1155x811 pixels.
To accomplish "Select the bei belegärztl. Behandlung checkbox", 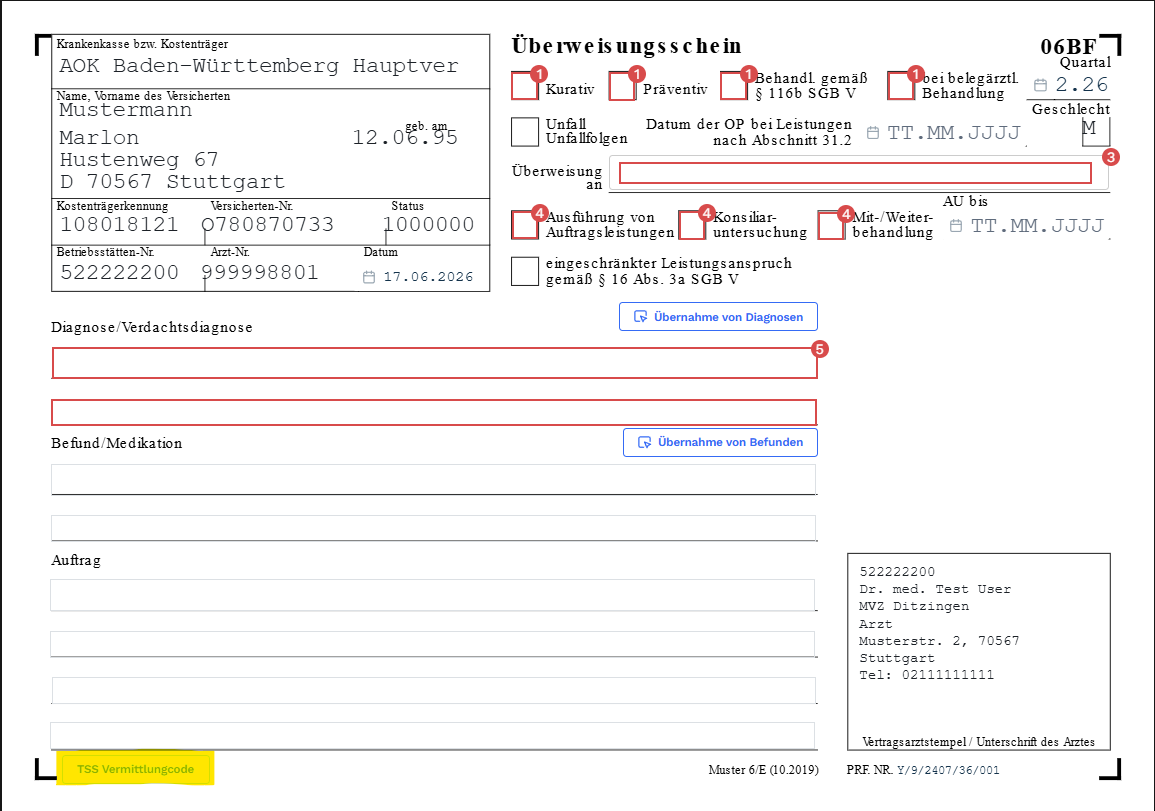I will [x=901, y=86].
